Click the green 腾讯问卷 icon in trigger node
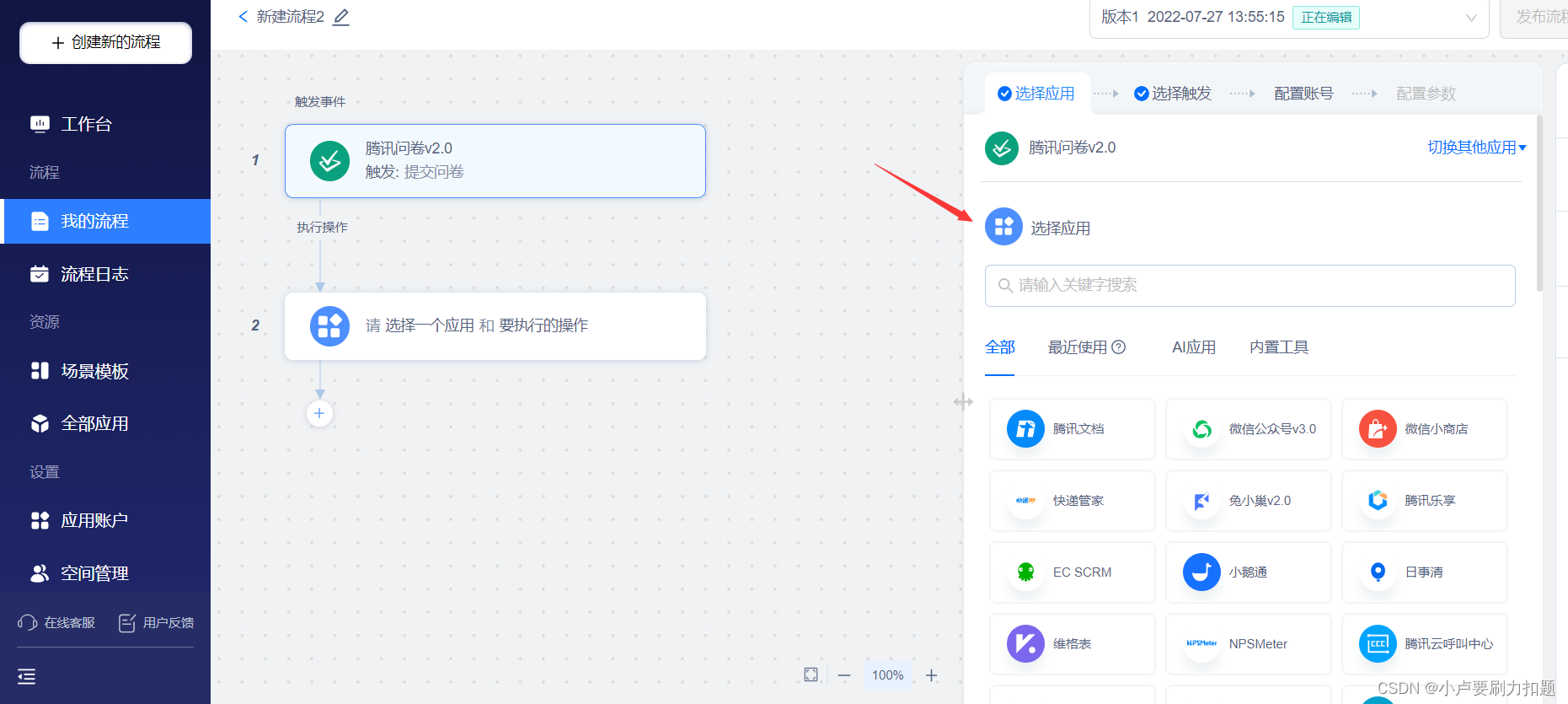Viewport: 1568px width, 704px height. (x=329, y=161)
